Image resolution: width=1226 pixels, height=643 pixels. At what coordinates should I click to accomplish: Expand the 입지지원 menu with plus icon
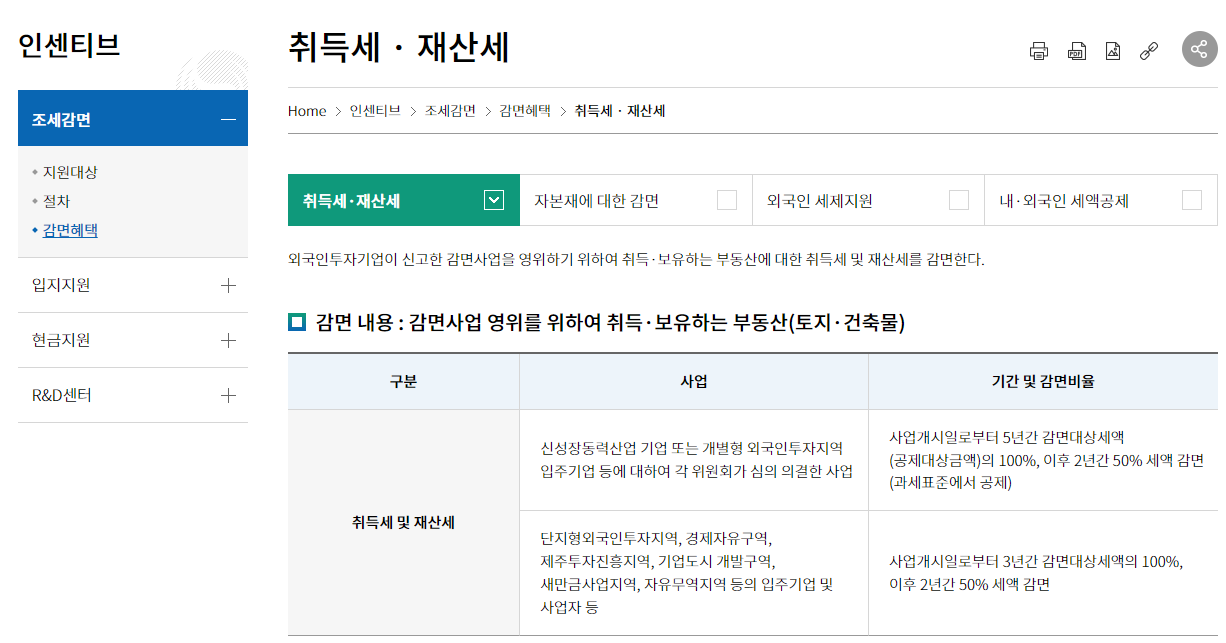tap(228, 285)
